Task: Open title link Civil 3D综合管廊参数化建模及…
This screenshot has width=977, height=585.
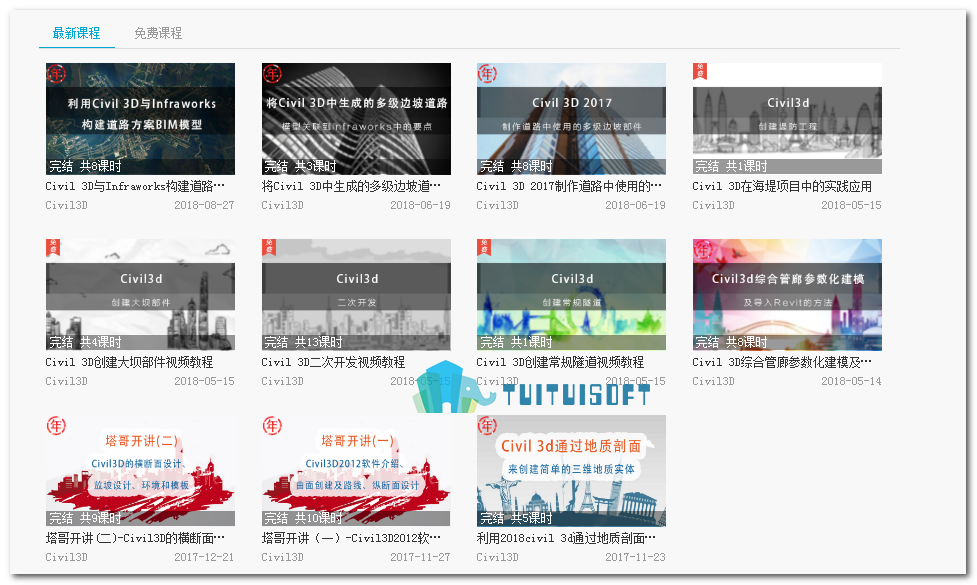Action: coord(782,362)
